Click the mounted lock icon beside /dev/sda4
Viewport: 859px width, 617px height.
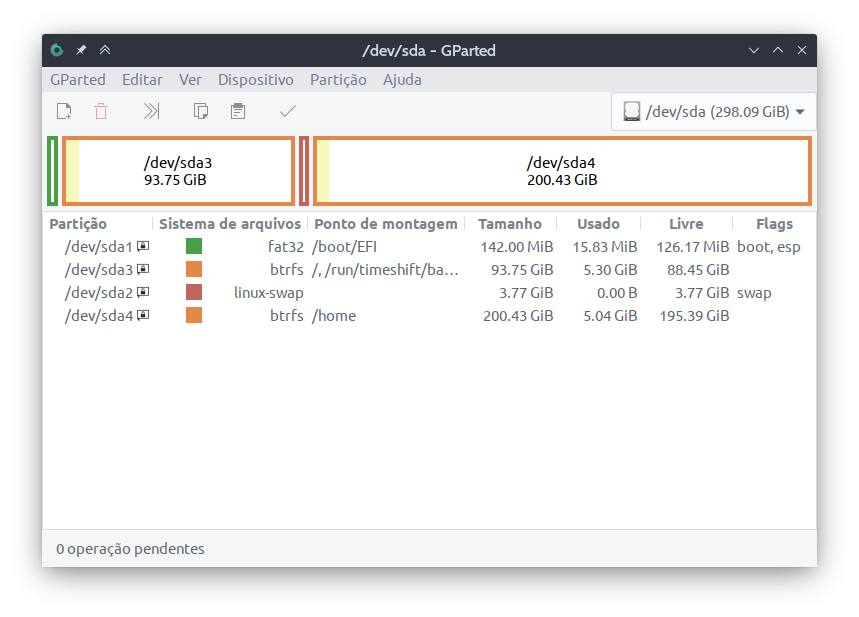[x=143, y=316]
